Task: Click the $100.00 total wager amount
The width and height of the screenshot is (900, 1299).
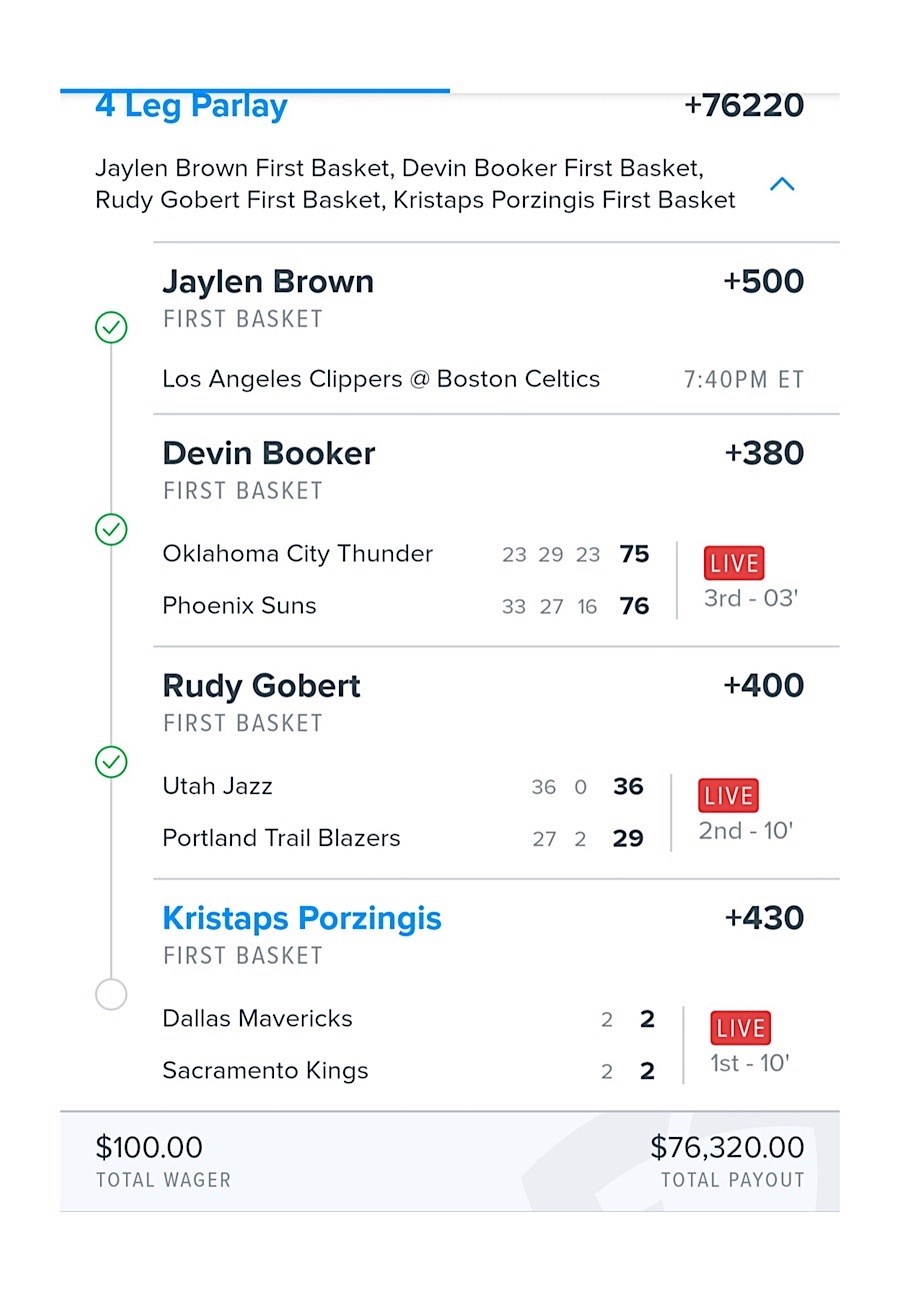Action: click(149, 1147)
